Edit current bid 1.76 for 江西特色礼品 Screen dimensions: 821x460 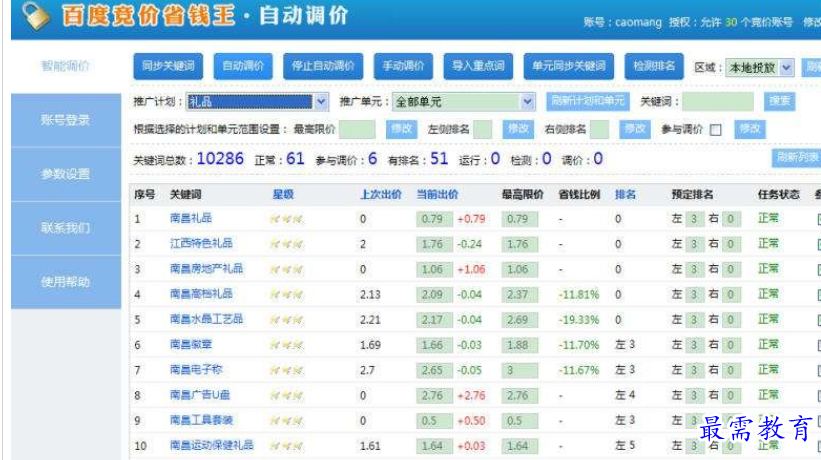click(435, 244)
